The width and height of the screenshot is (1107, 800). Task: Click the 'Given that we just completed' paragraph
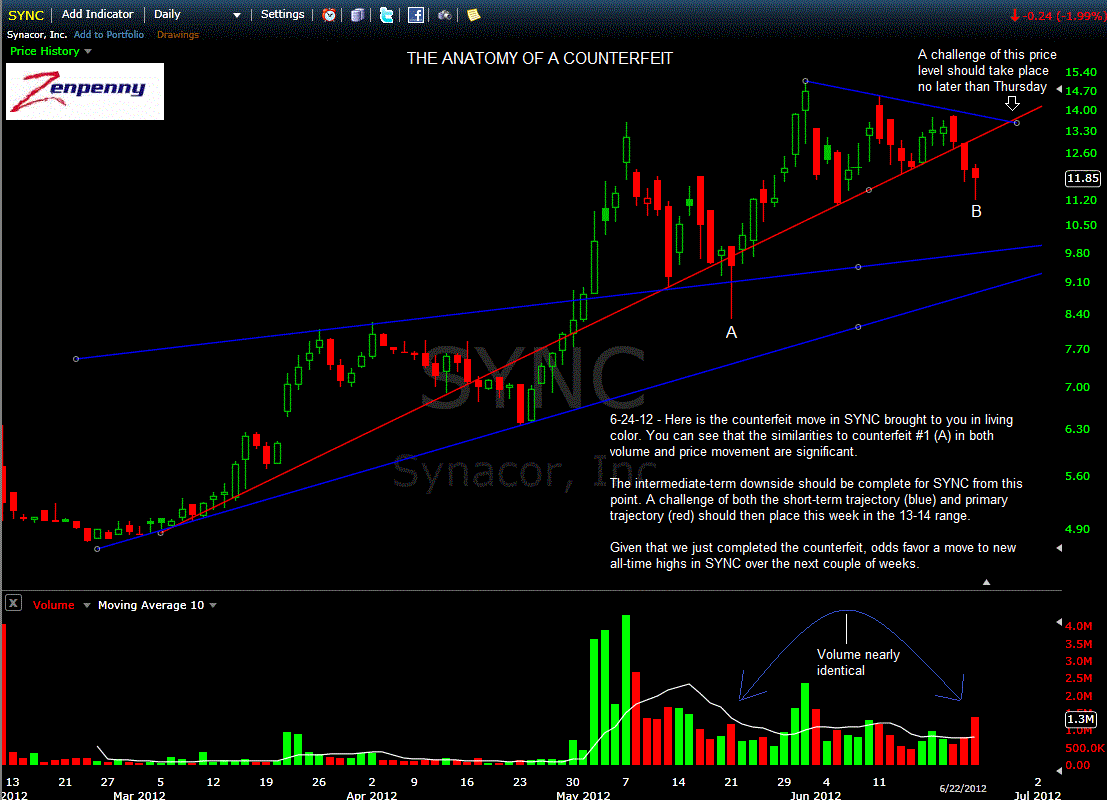tap(813, 556)
